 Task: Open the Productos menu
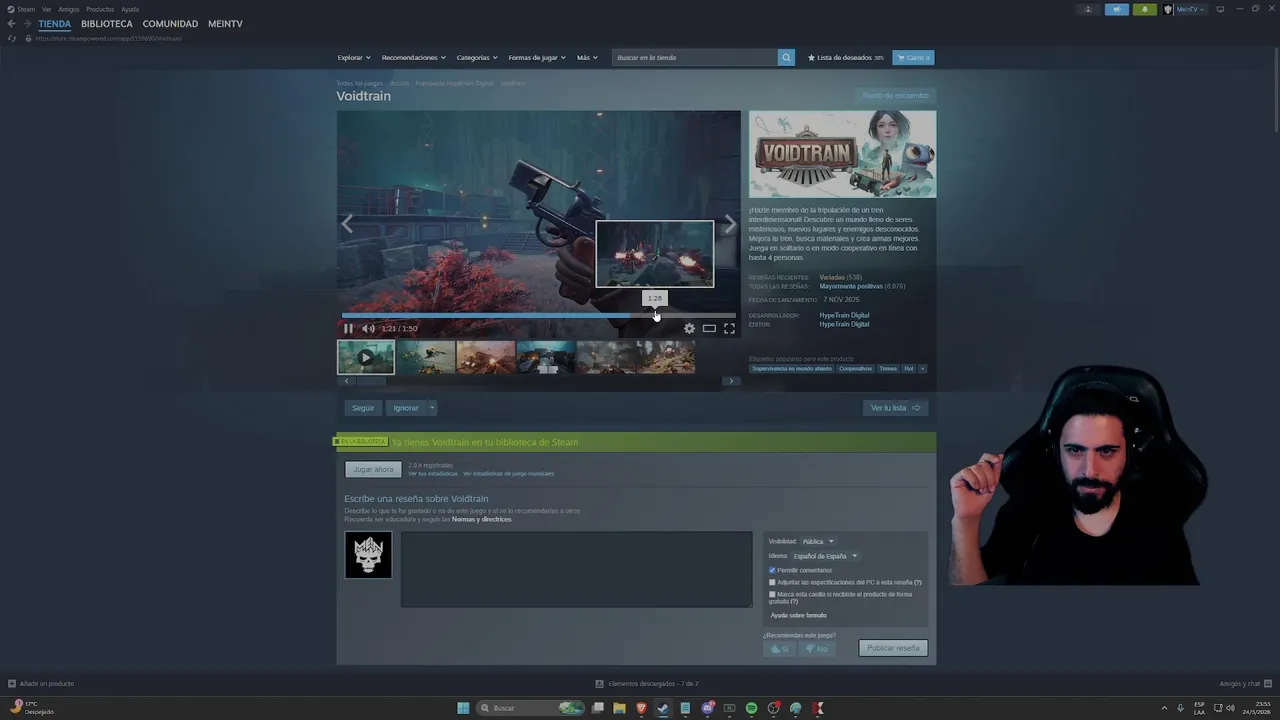100,9
